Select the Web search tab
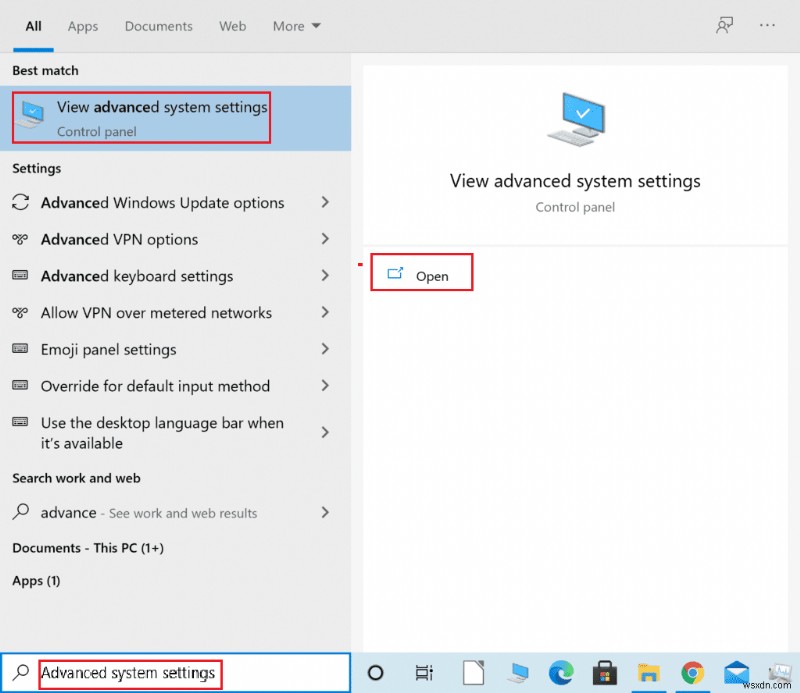 point(232,26)
